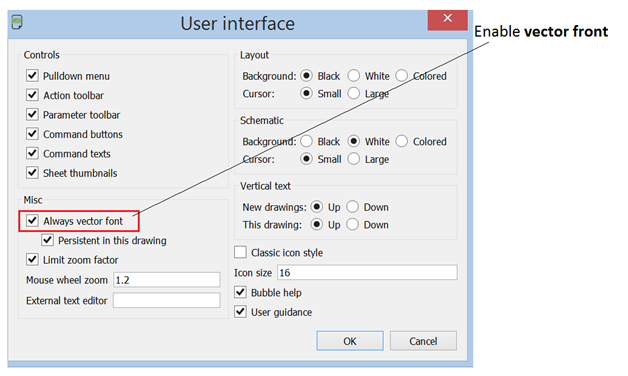Image resolution: width=628 pixels, height=376 pixels.
Task: Select Black for Layout background
Action: coord(306,76)
